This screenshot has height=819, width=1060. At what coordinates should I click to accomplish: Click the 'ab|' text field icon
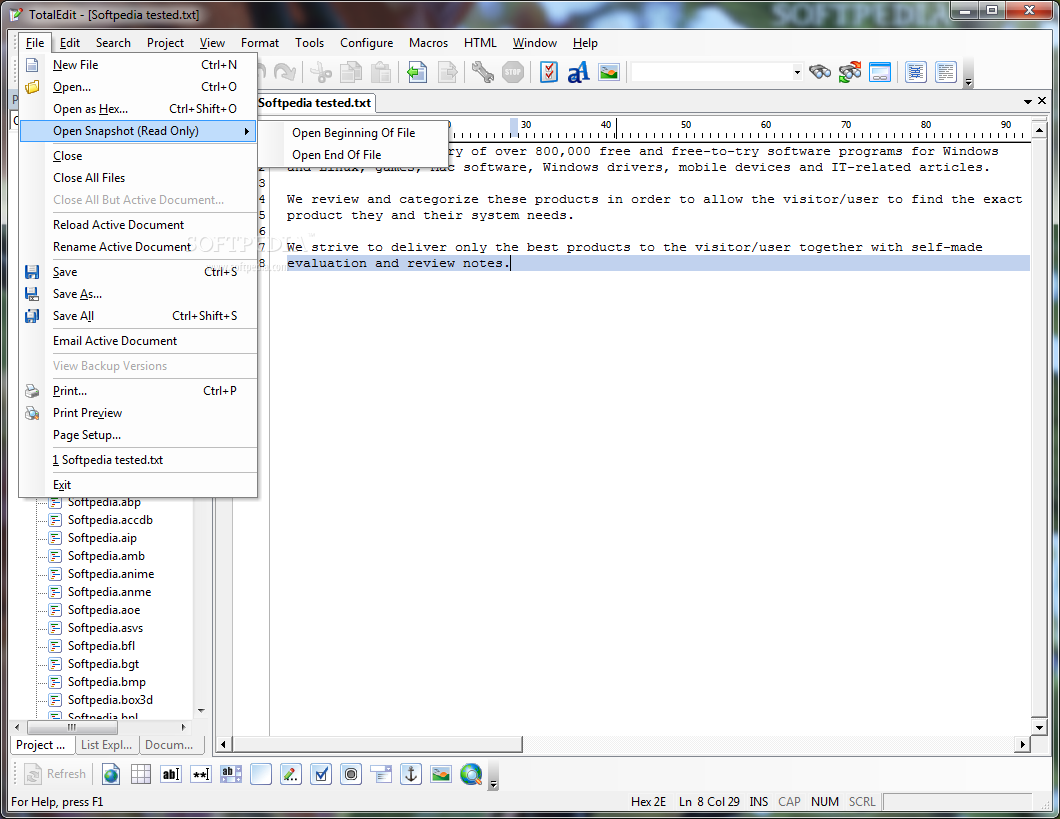(x=171, y=774)
